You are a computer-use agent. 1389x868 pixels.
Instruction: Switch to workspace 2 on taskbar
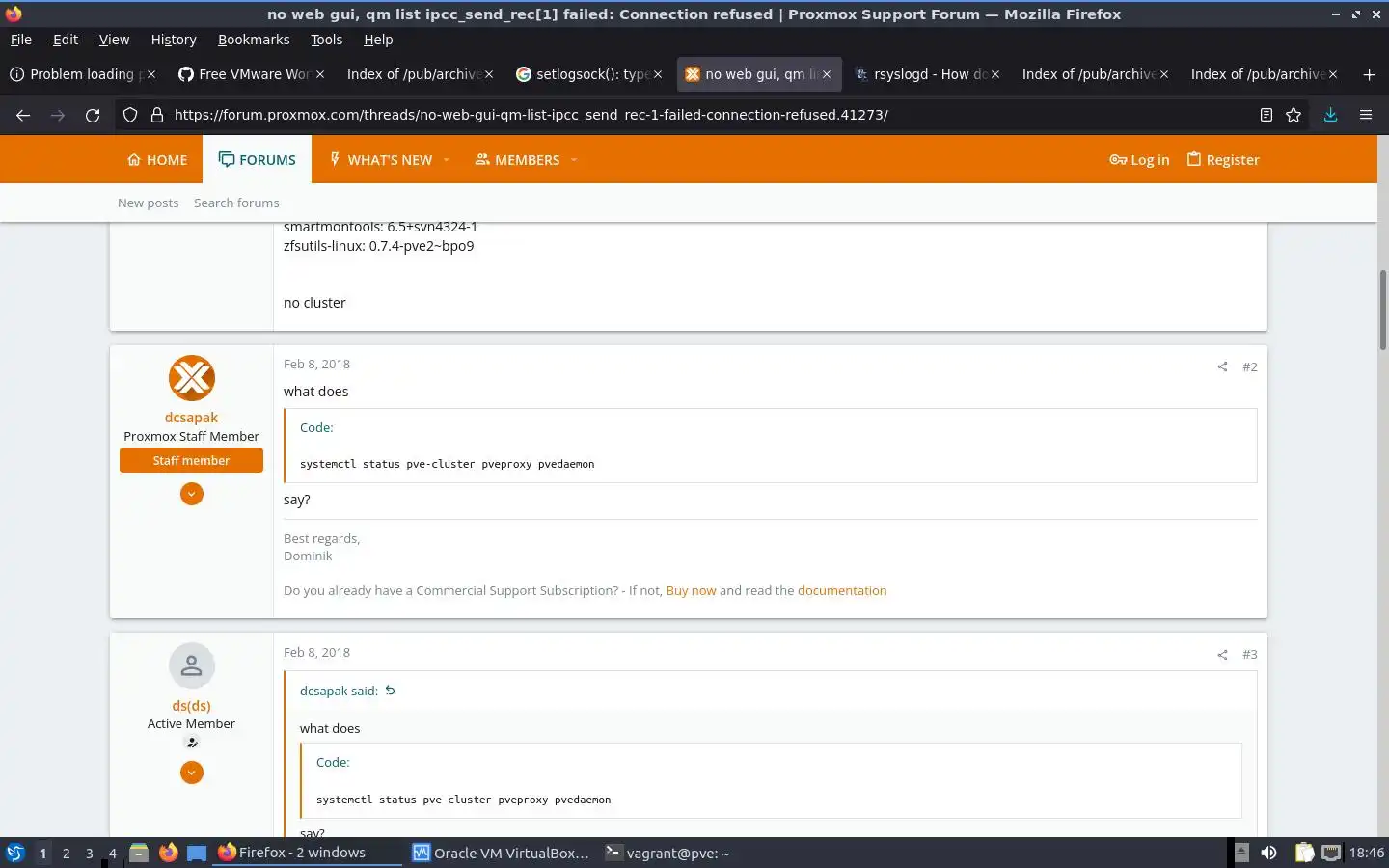pos(66,853)
